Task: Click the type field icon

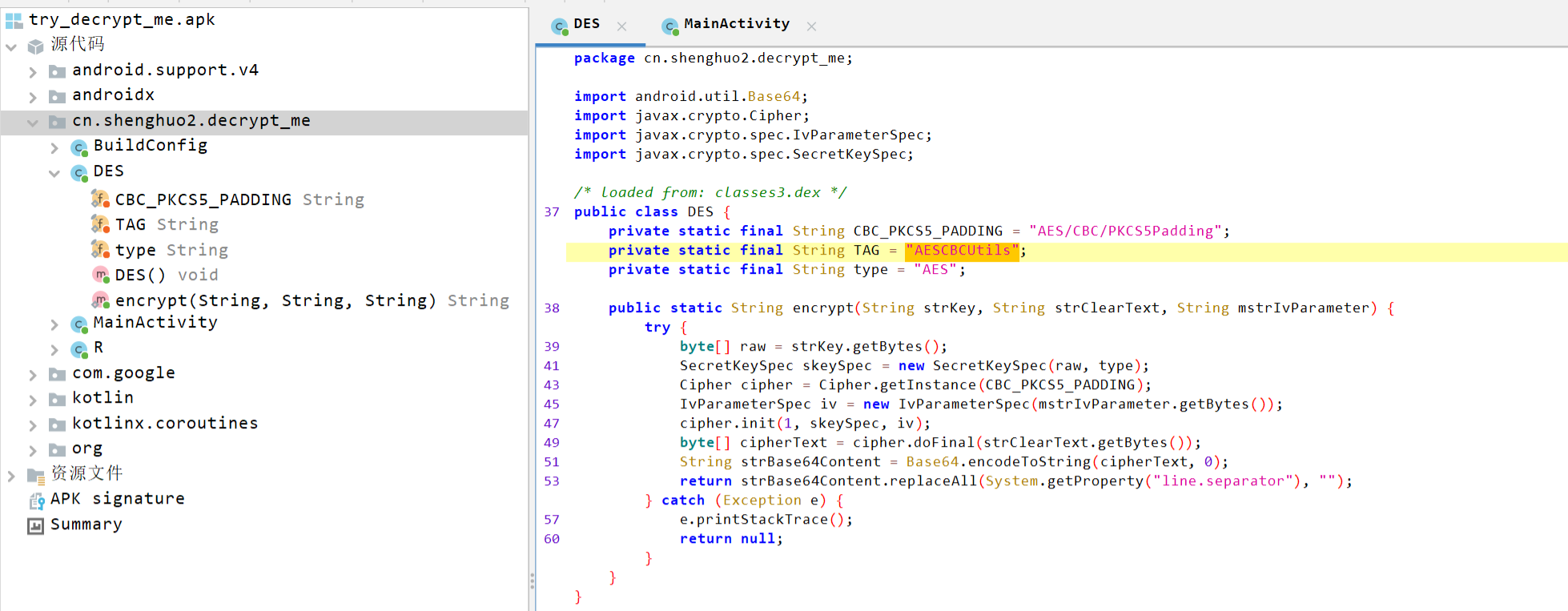Action: point(100,249)
